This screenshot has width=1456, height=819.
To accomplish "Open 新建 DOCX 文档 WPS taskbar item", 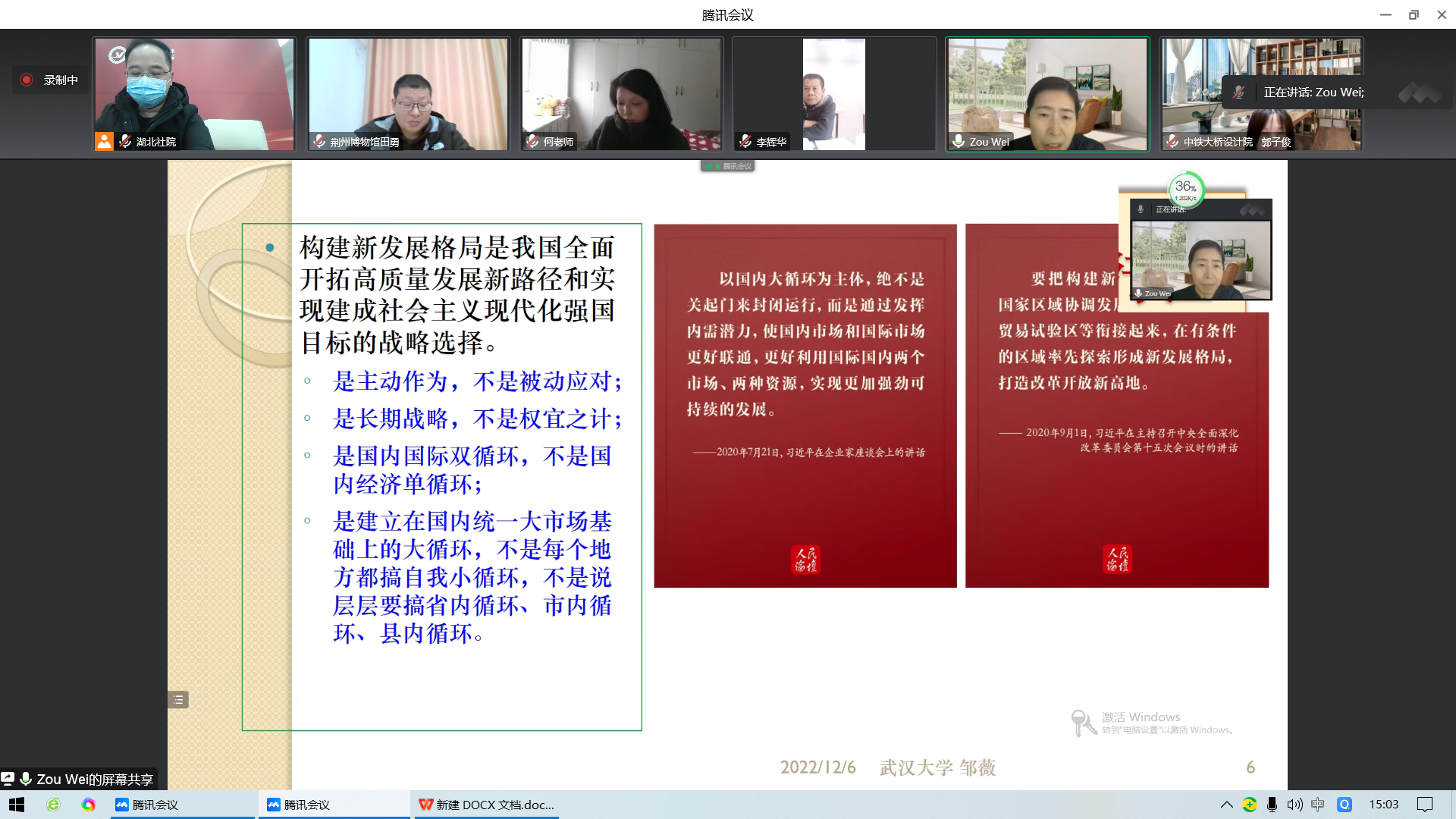I will 487,805.
